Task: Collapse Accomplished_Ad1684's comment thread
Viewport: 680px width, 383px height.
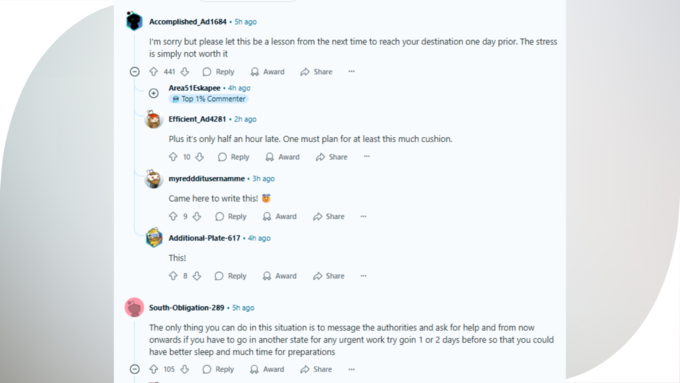Action: coord(135,72)
